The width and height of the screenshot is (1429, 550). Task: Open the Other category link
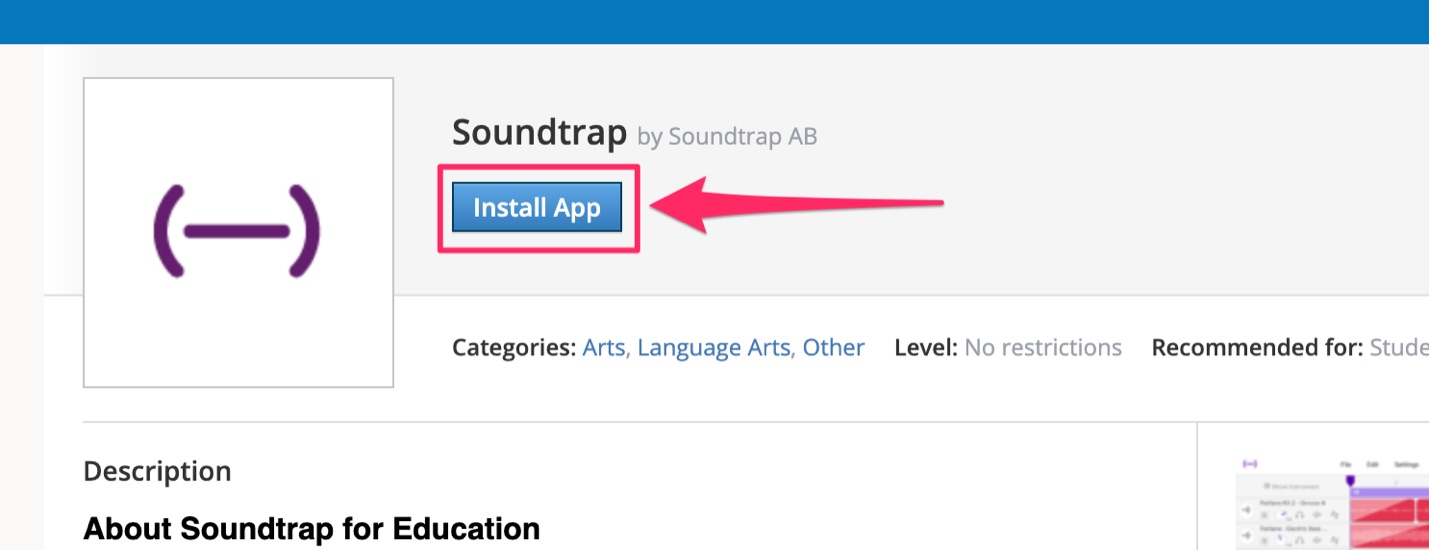(834, 347)
